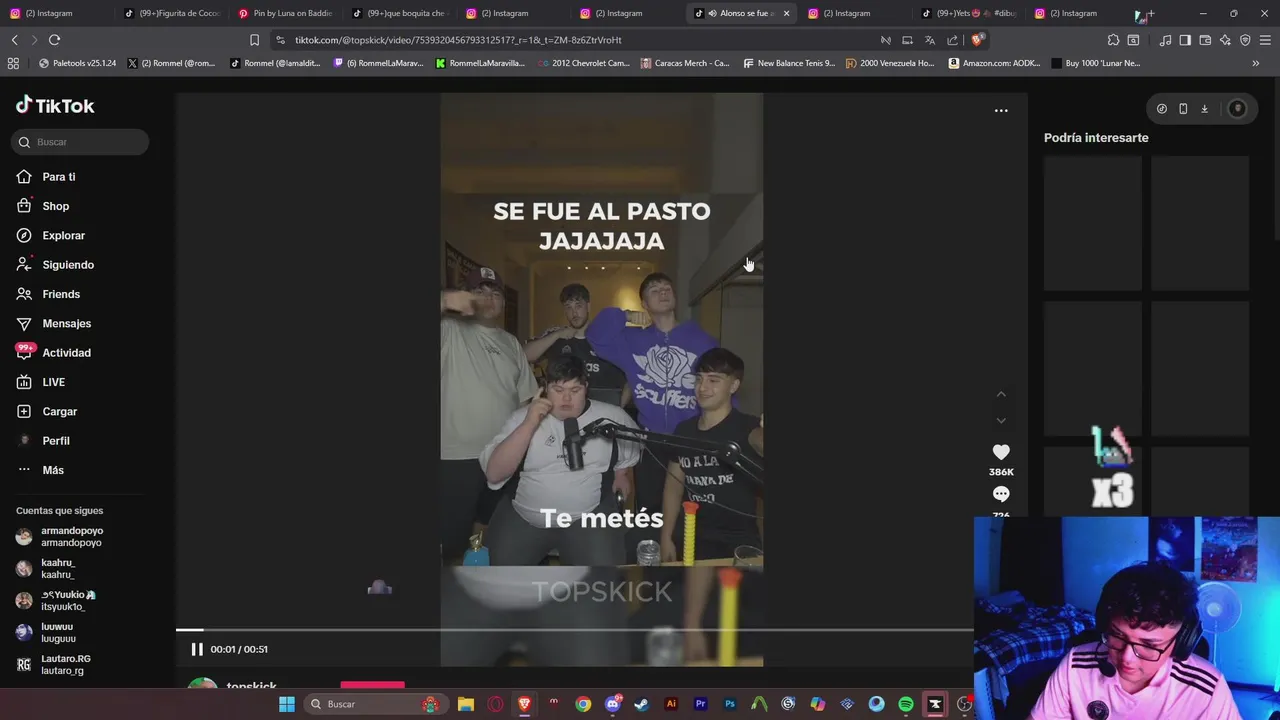Open Mensajes

pyautogui.click(x=54, y=323)
